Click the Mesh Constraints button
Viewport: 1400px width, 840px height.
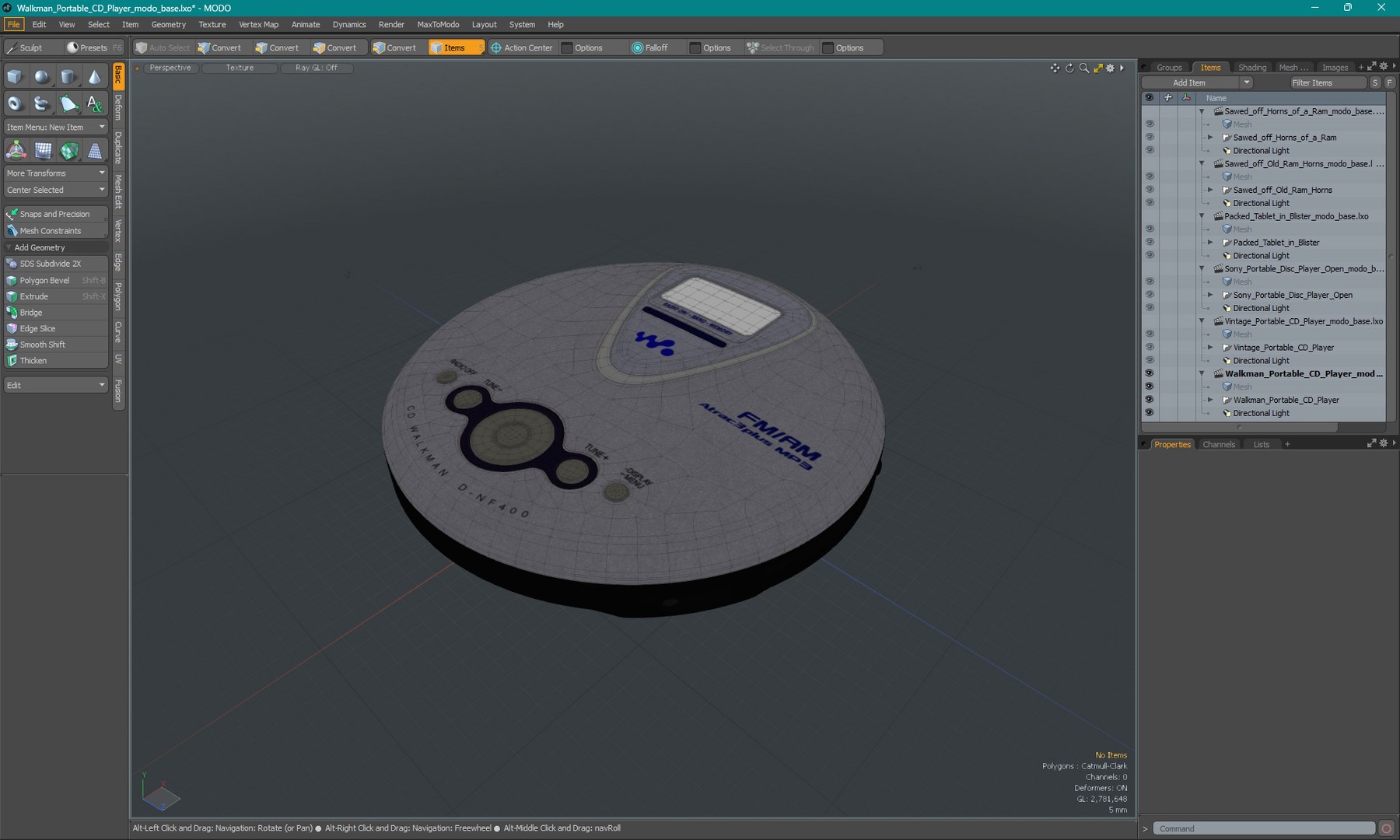(56, 231)
